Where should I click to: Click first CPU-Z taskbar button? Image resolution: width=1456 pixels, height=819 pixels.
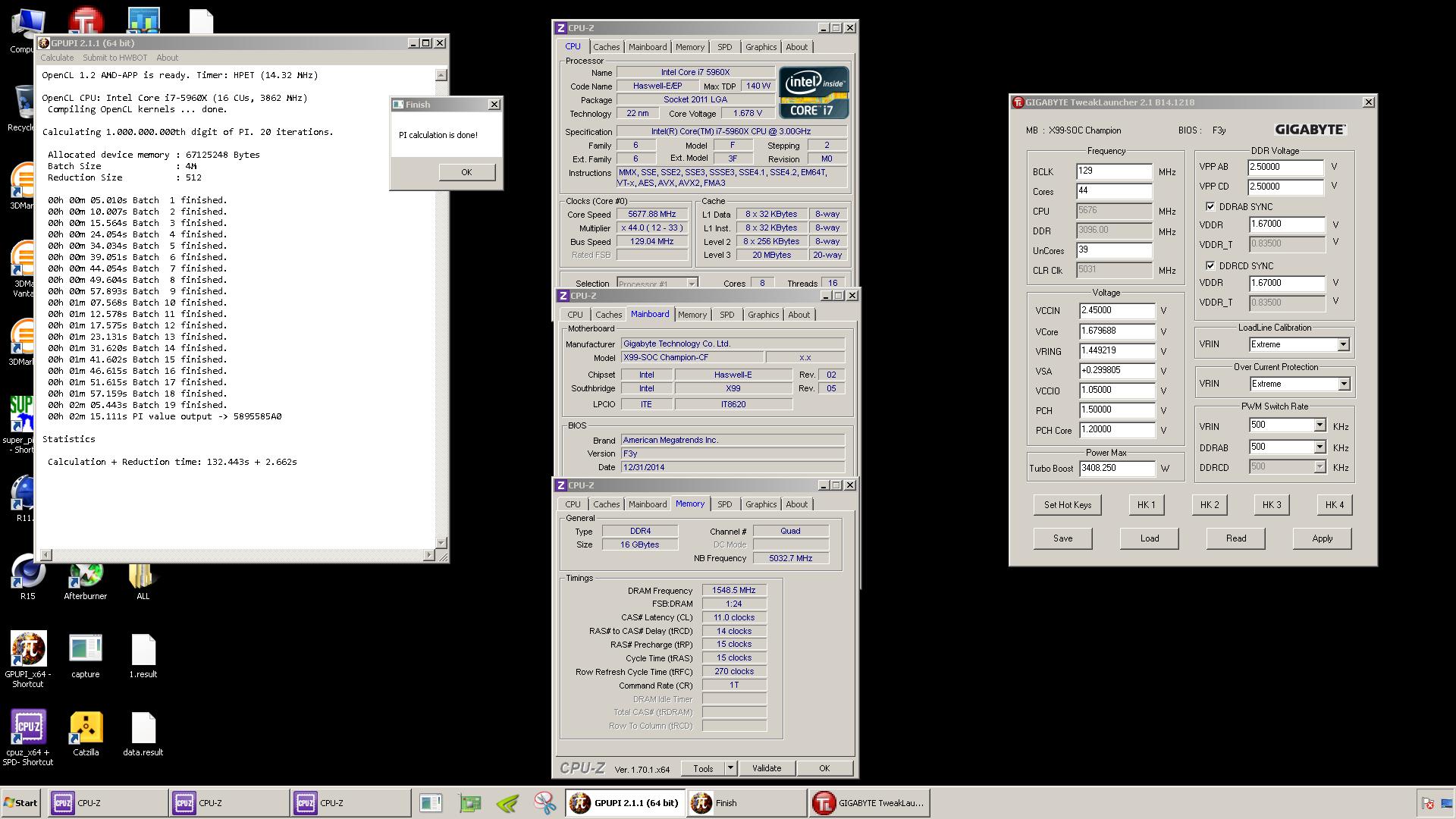click(108, 802)
